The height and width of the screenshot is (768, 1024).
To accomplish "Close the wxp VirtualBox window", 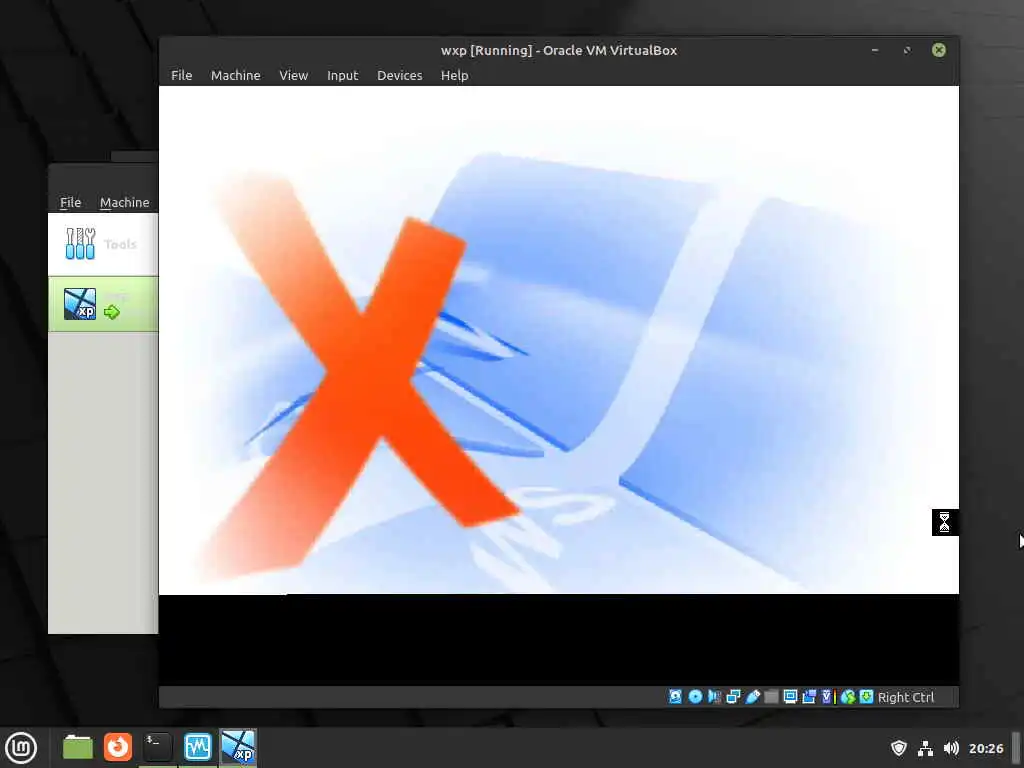I will [938, 50].
